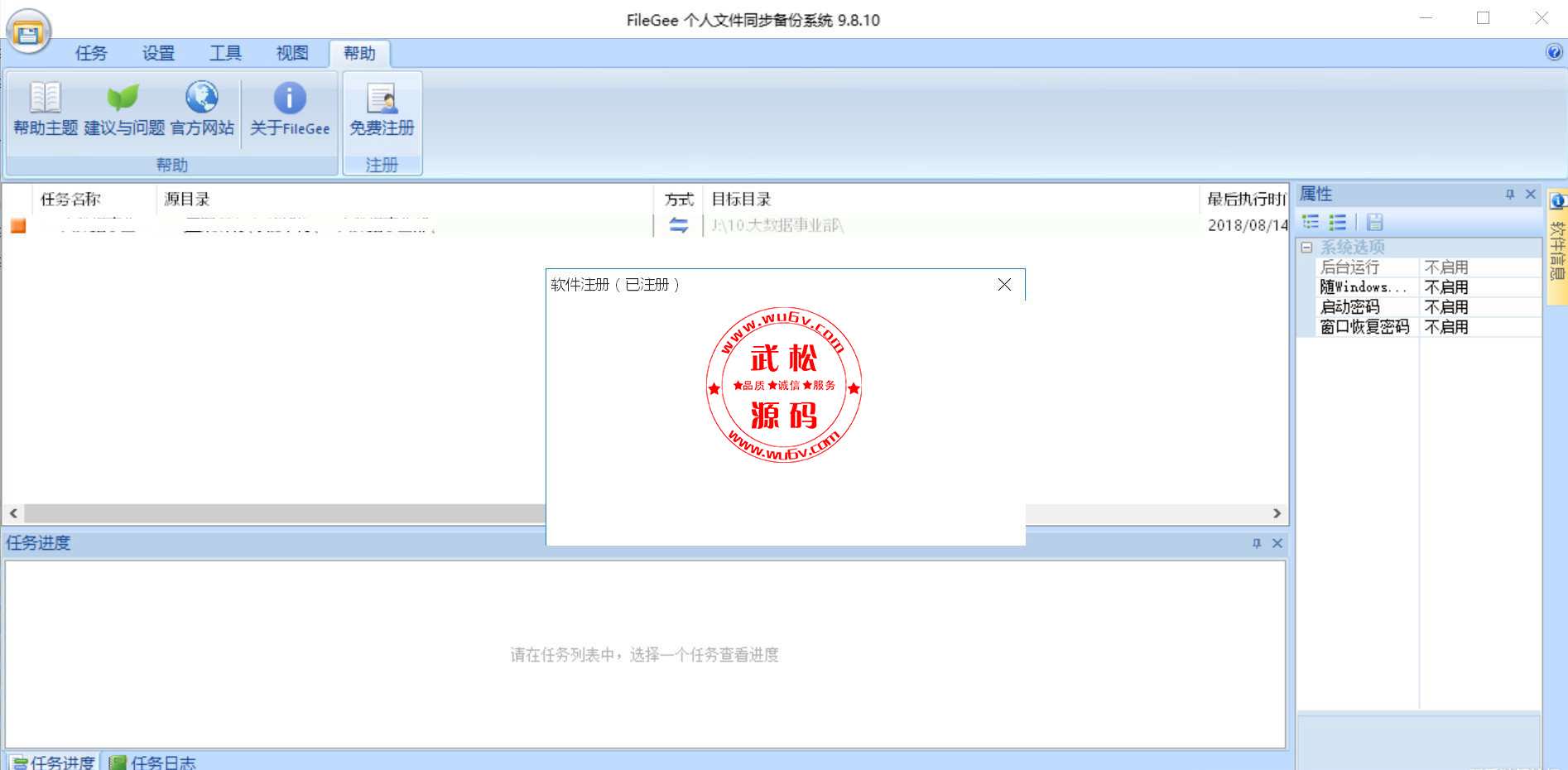Show properties in categorized view icon

[x=1311, y=222]
